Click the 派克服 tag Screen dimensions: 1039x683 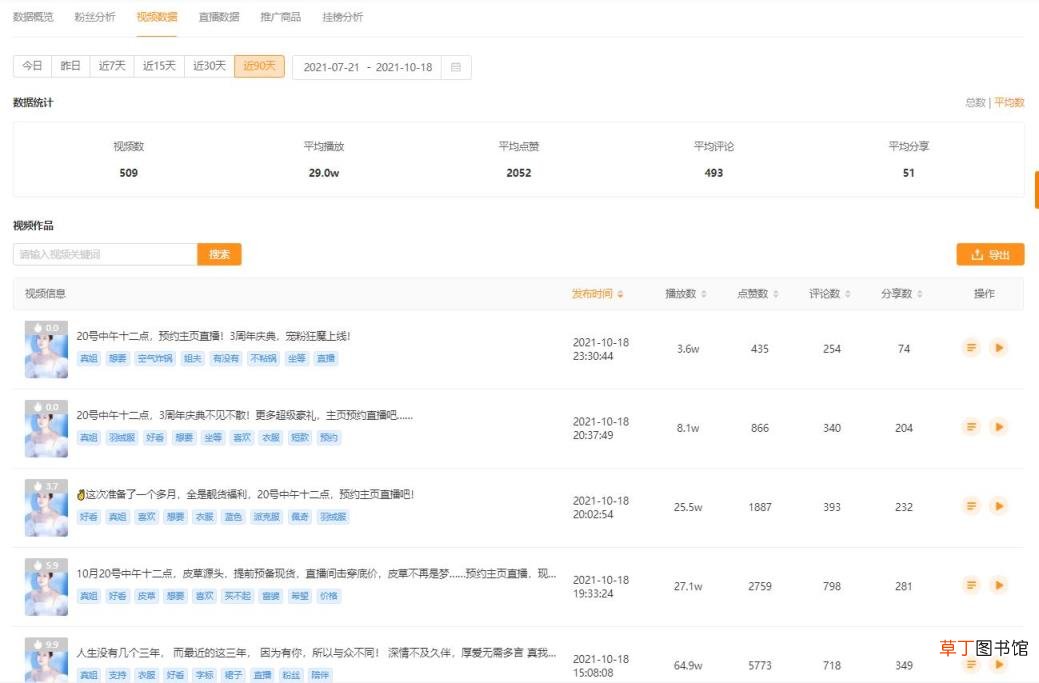[266, 517]
